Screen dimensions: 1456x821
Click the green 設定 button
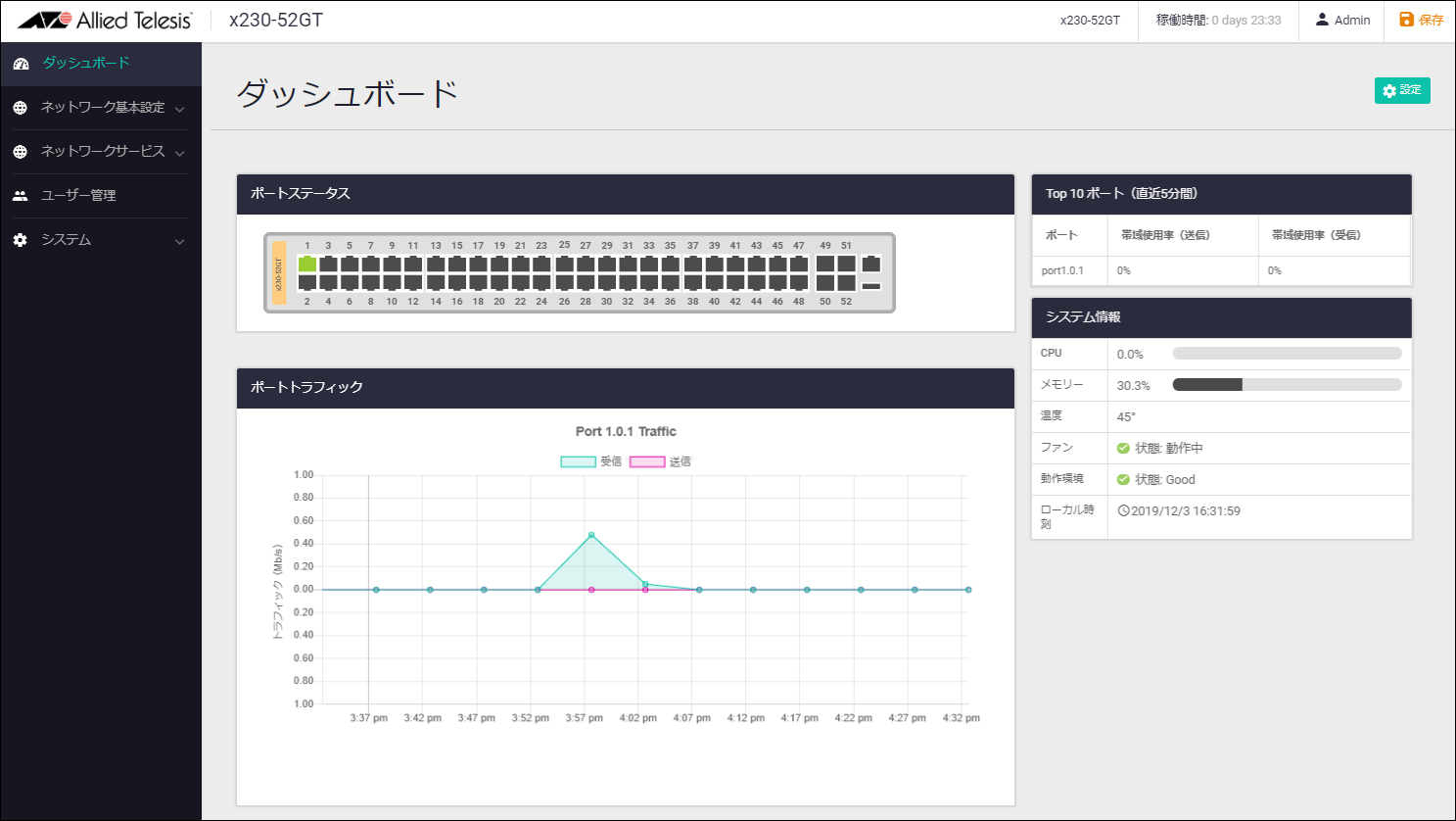click(1401, 90)
